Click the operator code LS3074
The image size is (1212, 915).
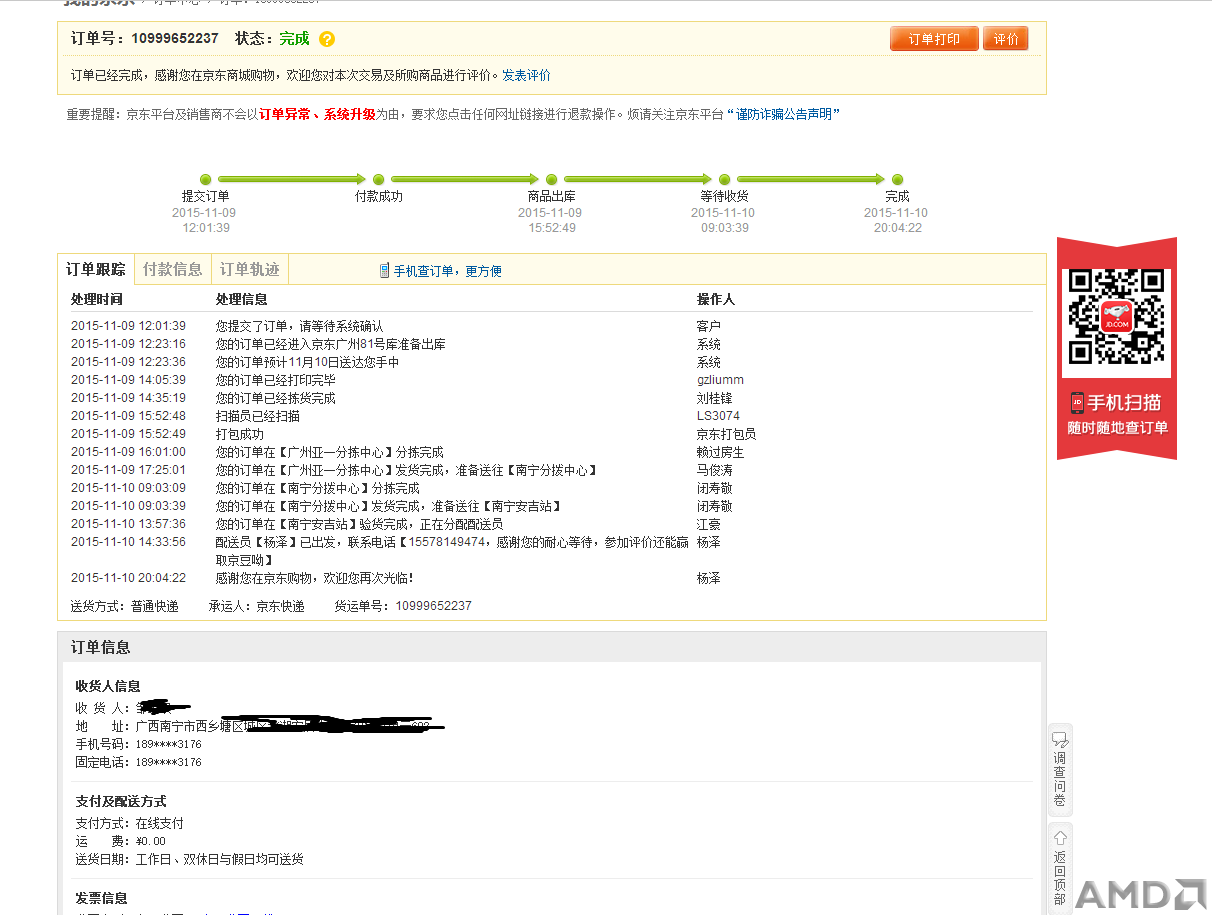(718, 416)
